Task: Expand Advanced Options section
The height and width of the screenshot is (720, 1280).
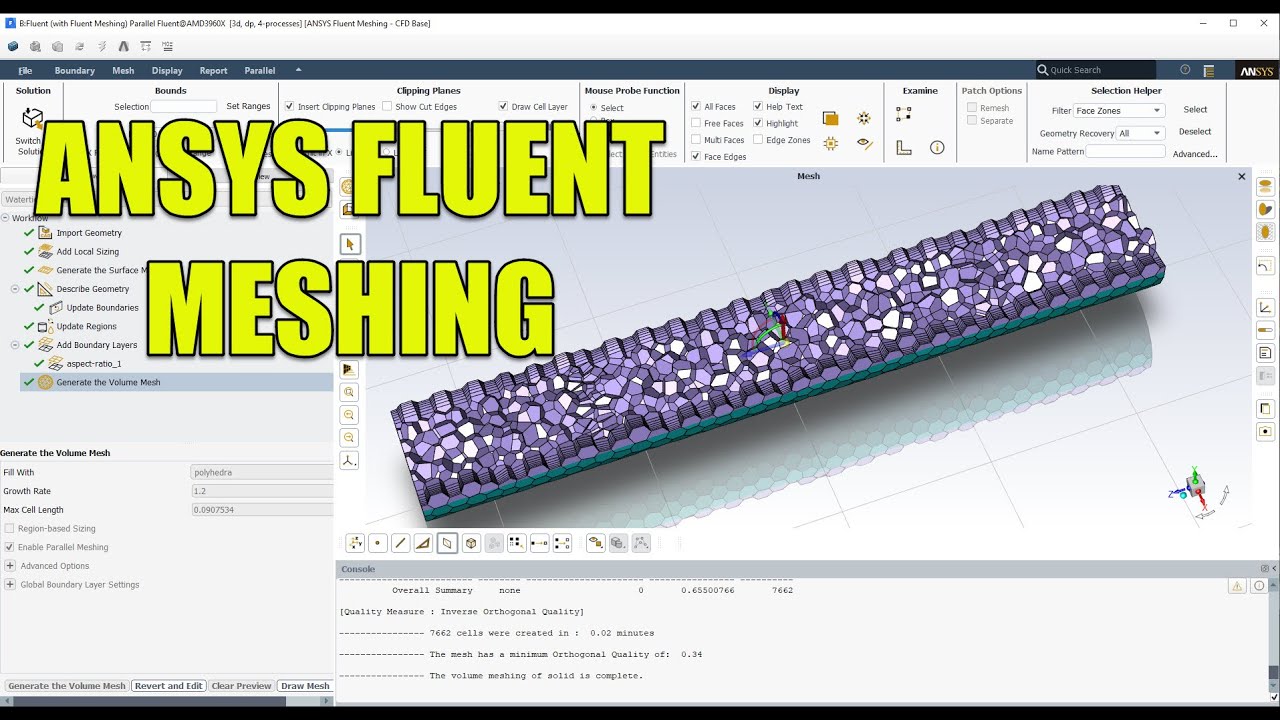Action: pyautogui.click(x=10, y=566)
